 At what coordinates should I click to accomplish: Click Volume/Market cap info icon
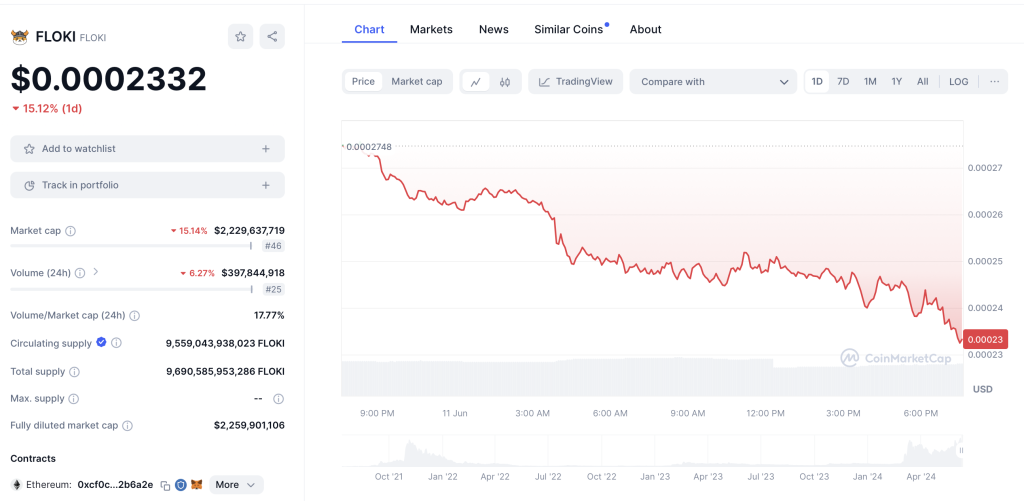135,315
